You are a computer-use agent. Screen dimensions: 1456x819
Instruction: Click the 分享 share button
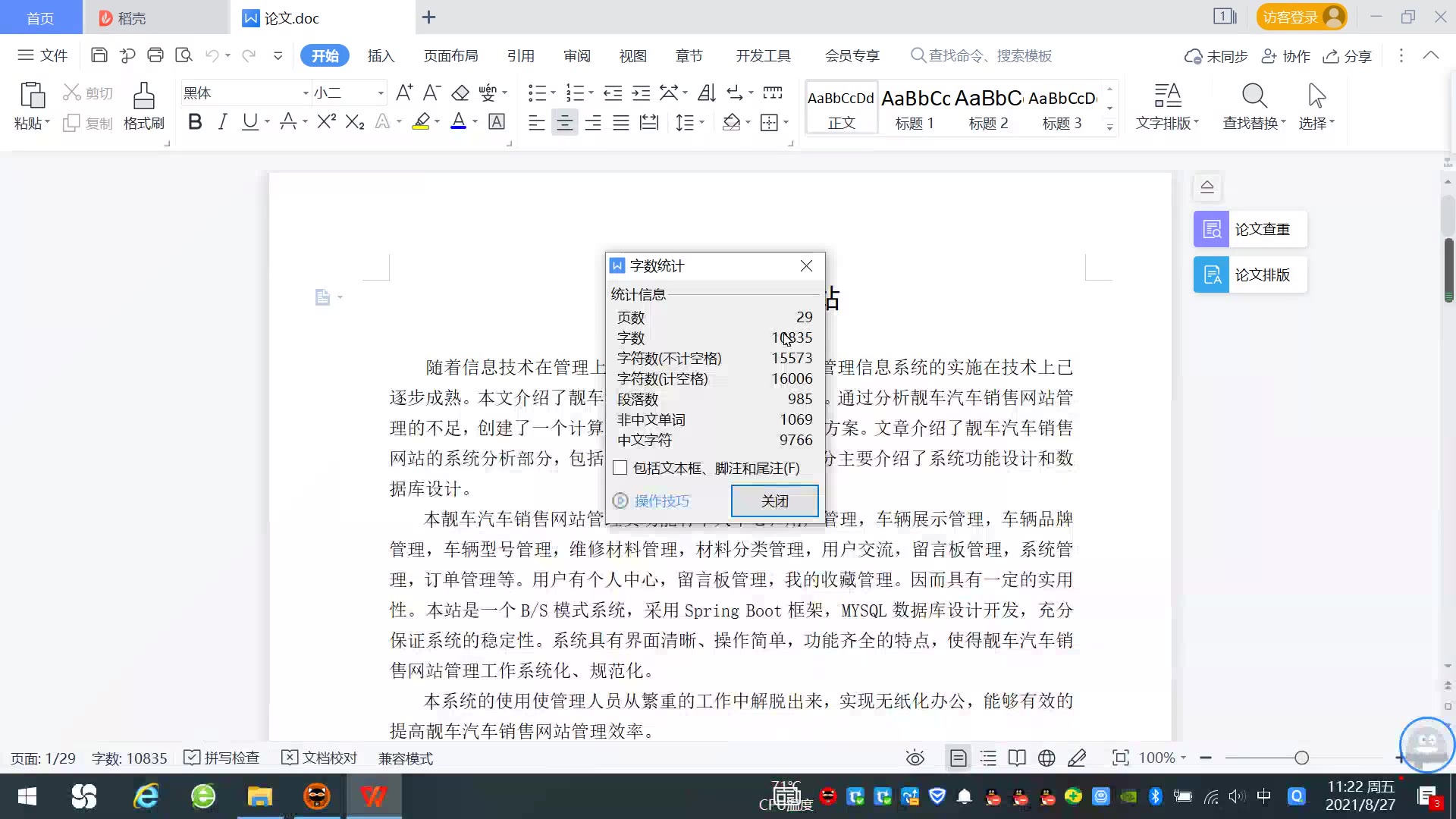[x=1348, y=56]
